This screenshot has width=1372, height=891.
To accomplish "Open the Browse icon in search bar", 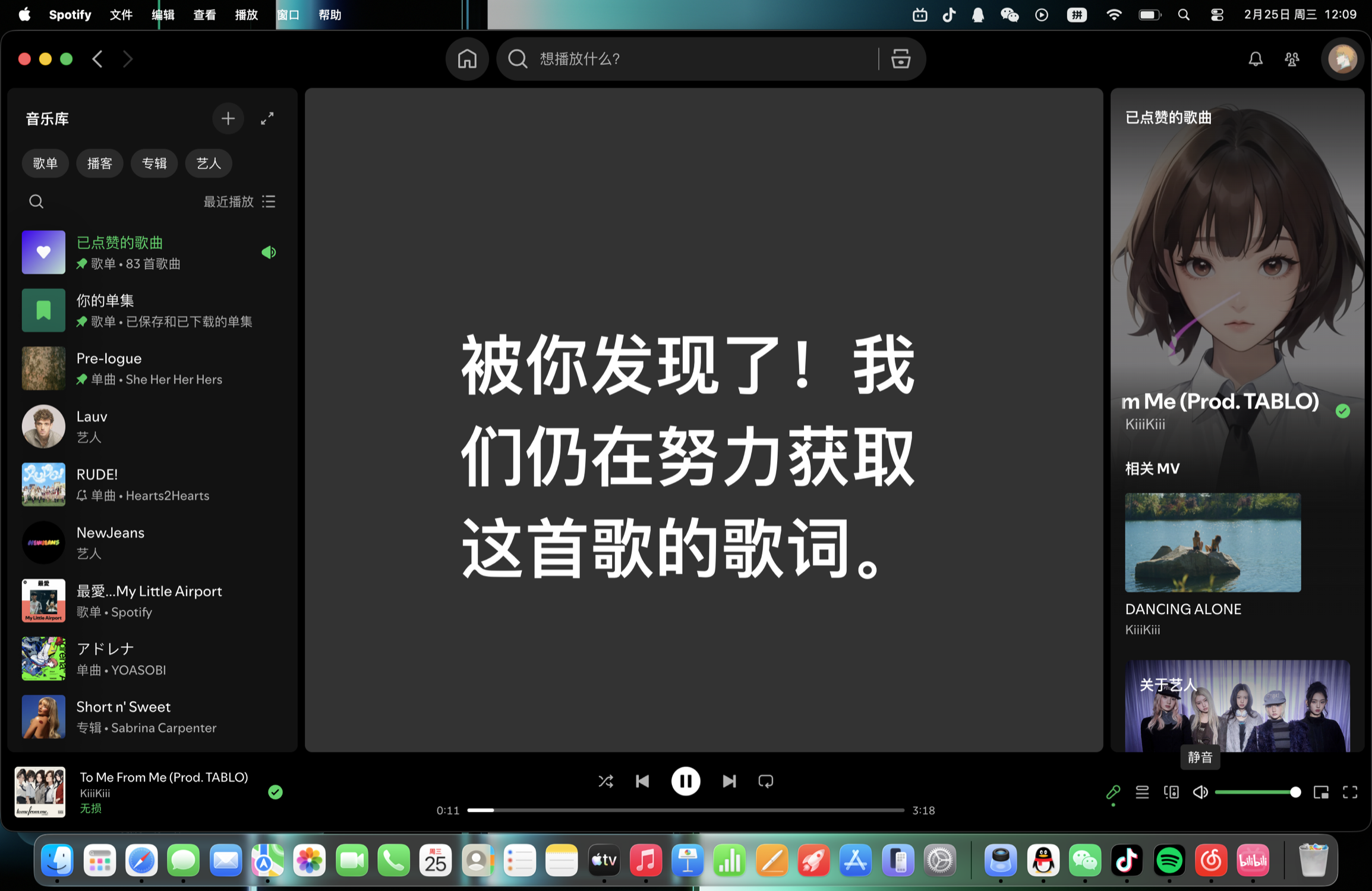I will pyautogui.click(x=901, y=59).
